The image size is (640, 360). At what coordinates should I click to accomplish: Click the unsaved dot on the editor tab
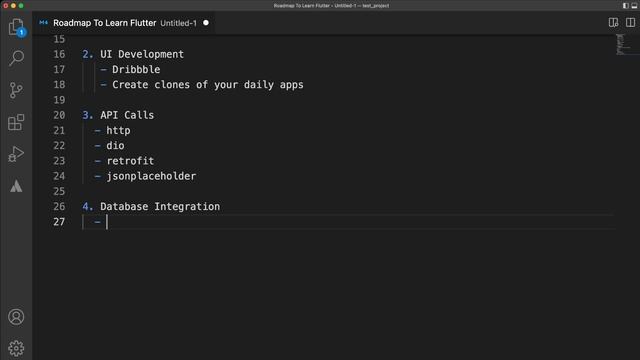click(x=206, y=23)
